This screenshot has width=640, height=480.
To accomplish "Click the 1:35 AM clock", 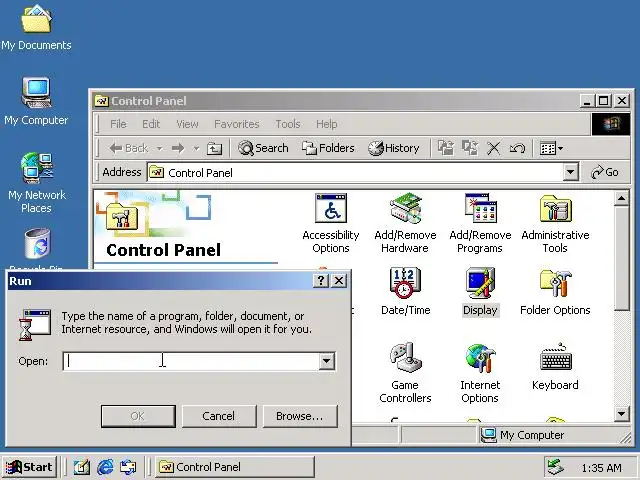I will pos(601,468).
